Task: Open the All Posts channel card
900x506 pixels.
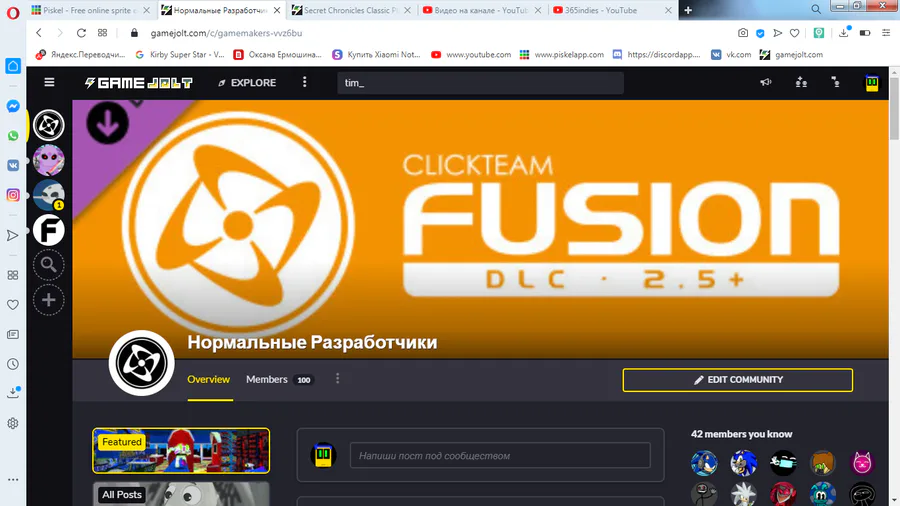Action: coord(181,494)
